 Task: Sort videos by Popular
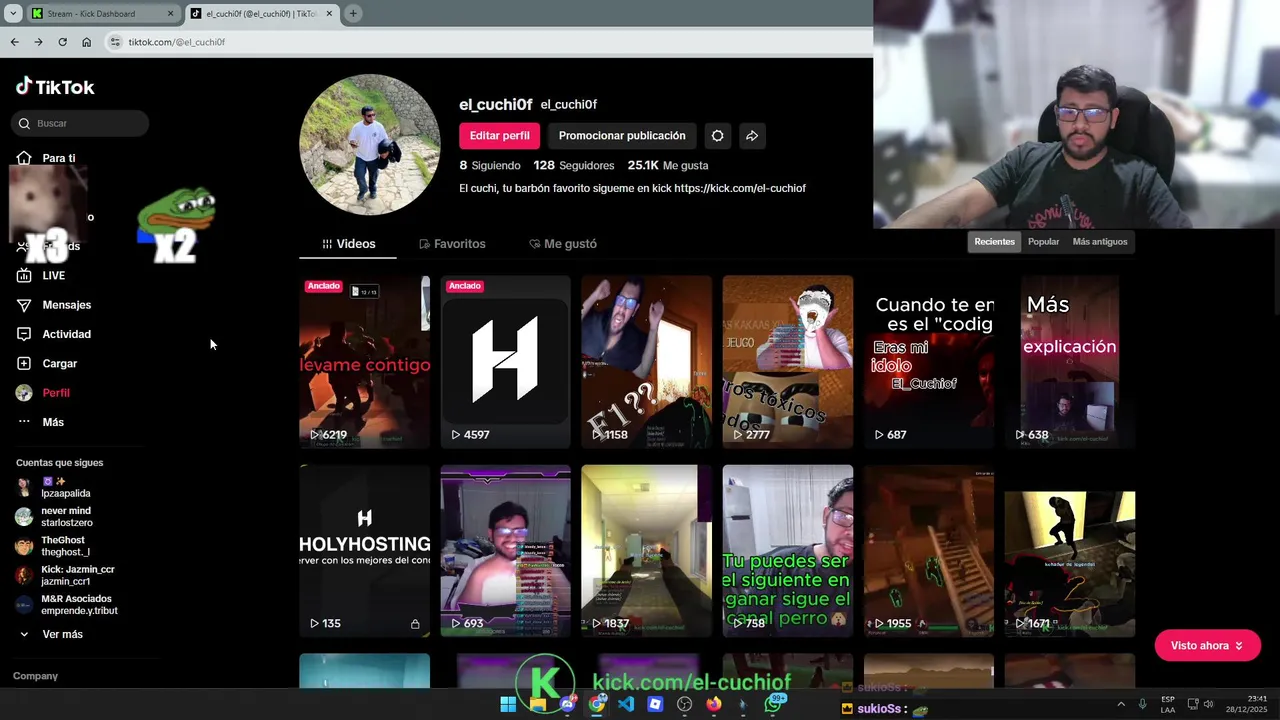pyautogui.click(x=1043, y=242)
